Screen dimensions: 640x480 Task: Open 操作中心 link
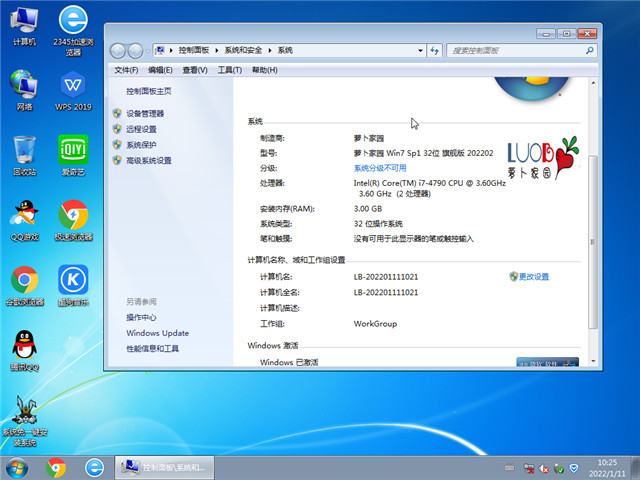(x=141, y=317)
